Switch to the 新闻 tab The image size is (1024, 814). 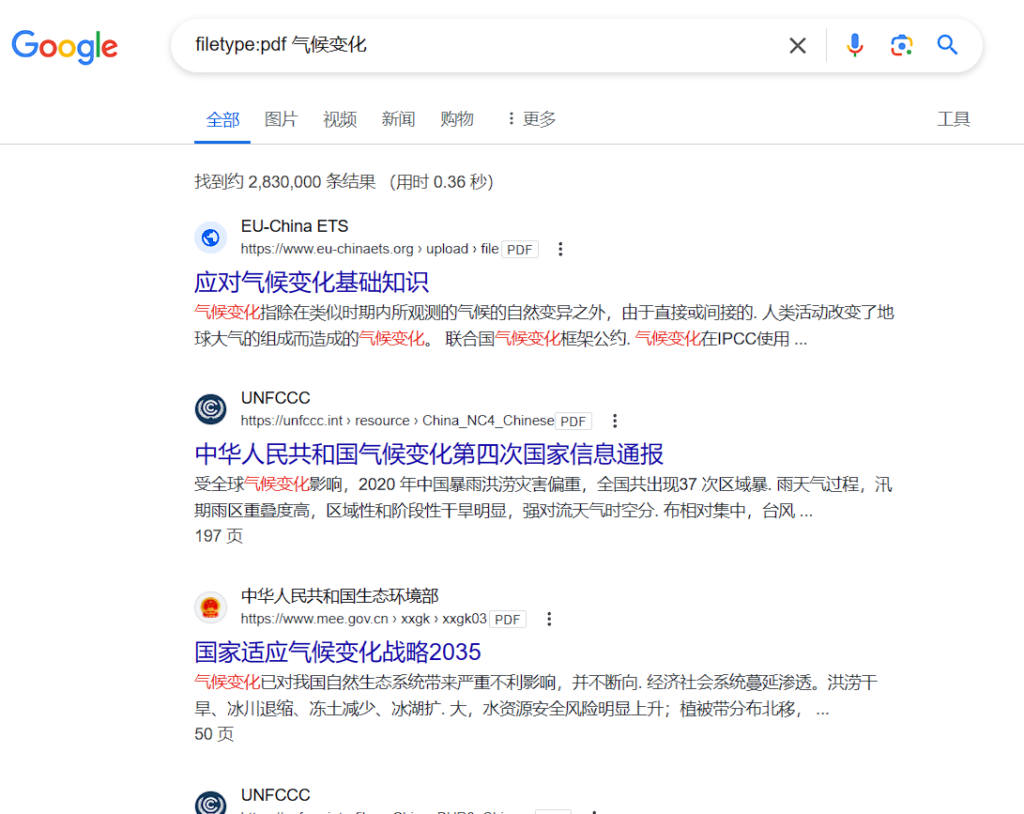(398, 119)
